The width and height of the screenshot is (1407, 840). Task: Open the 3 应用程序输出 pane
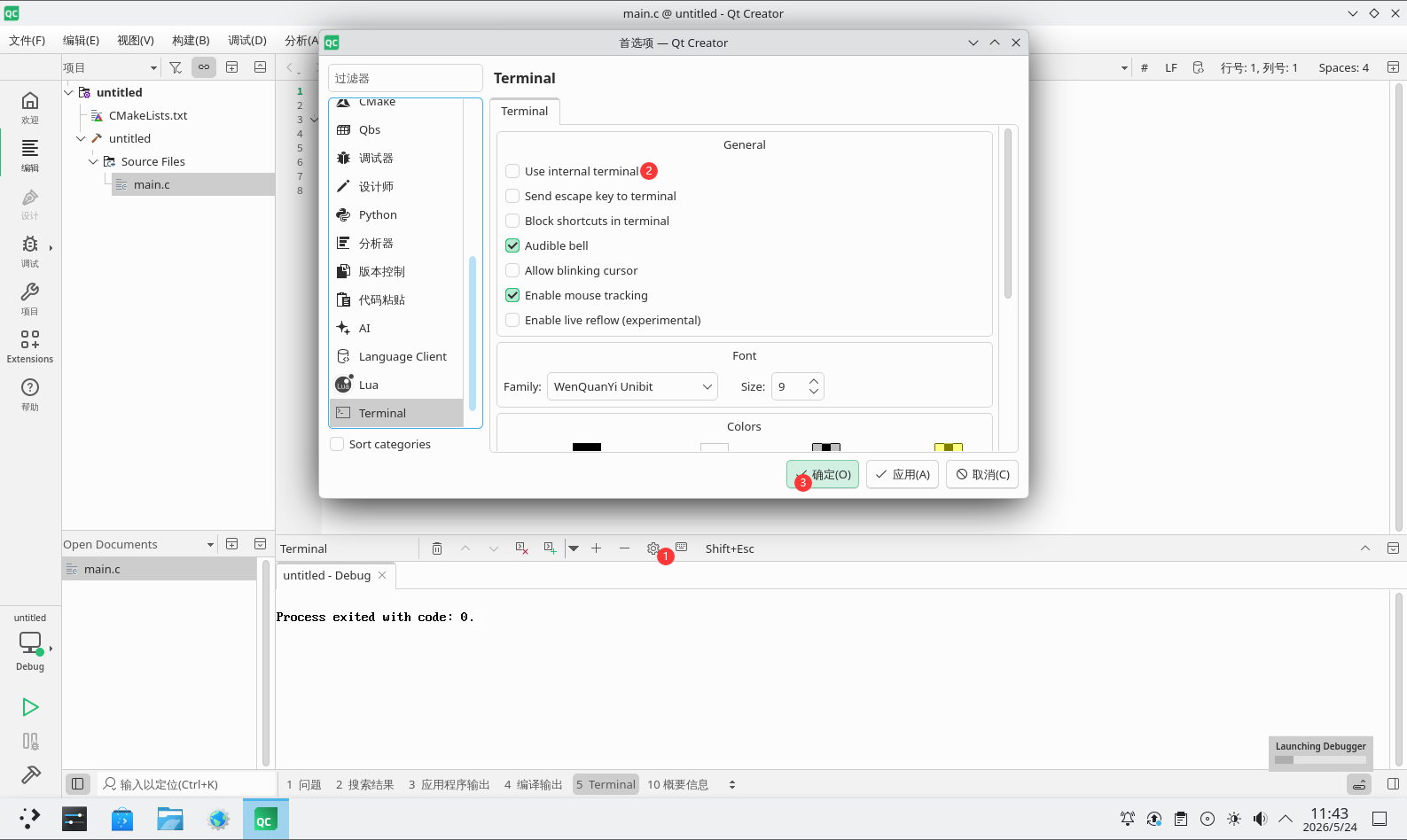(x=449, y=784)
